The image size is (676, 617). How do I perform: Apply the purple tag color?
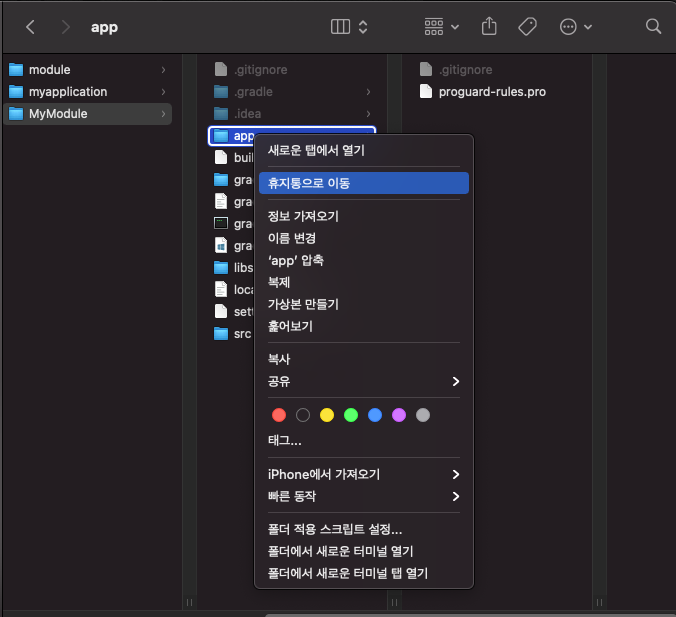pos(399,415)
